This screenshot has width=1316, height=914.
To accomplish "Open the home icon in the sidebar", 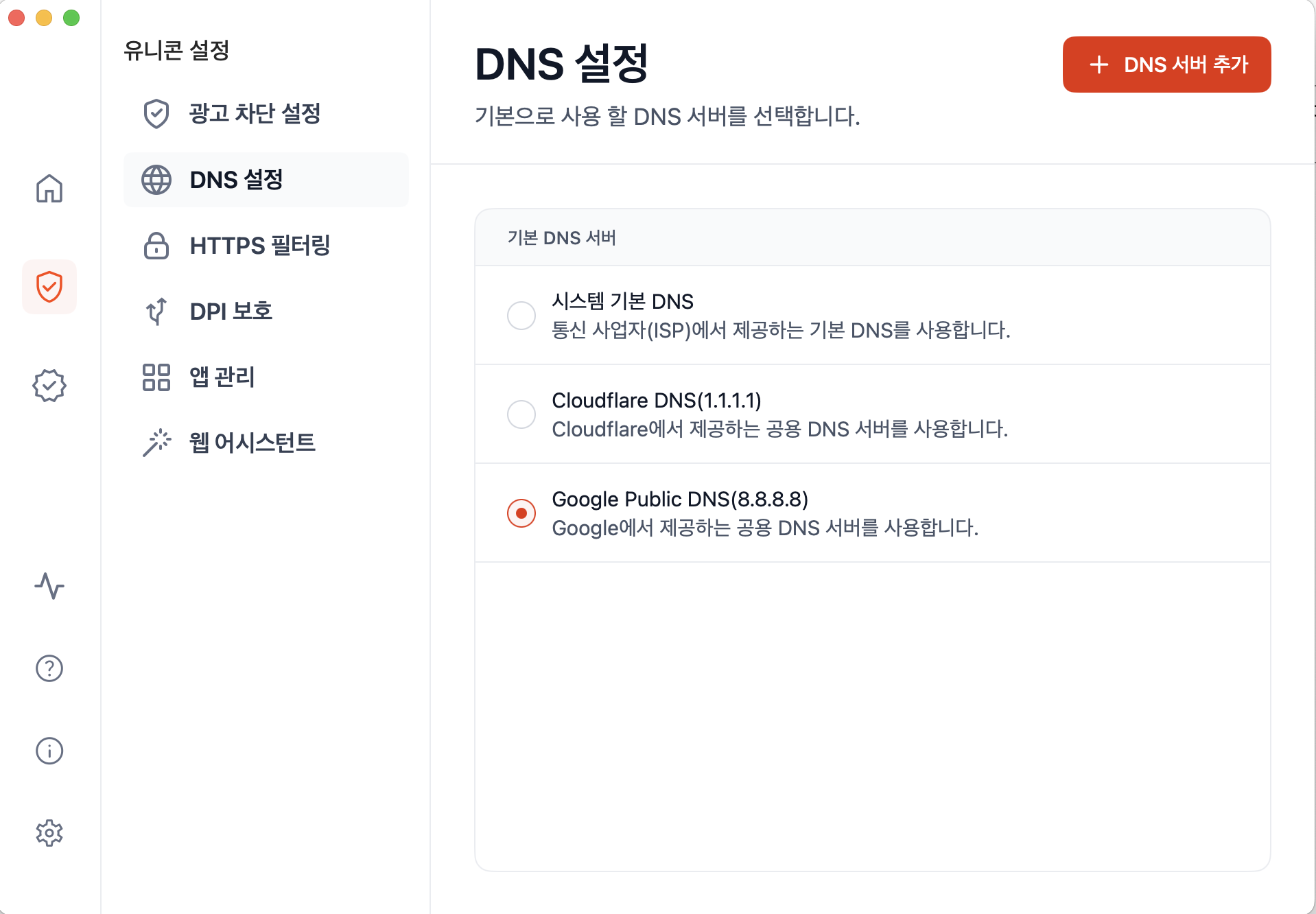I will pos(49,188).
